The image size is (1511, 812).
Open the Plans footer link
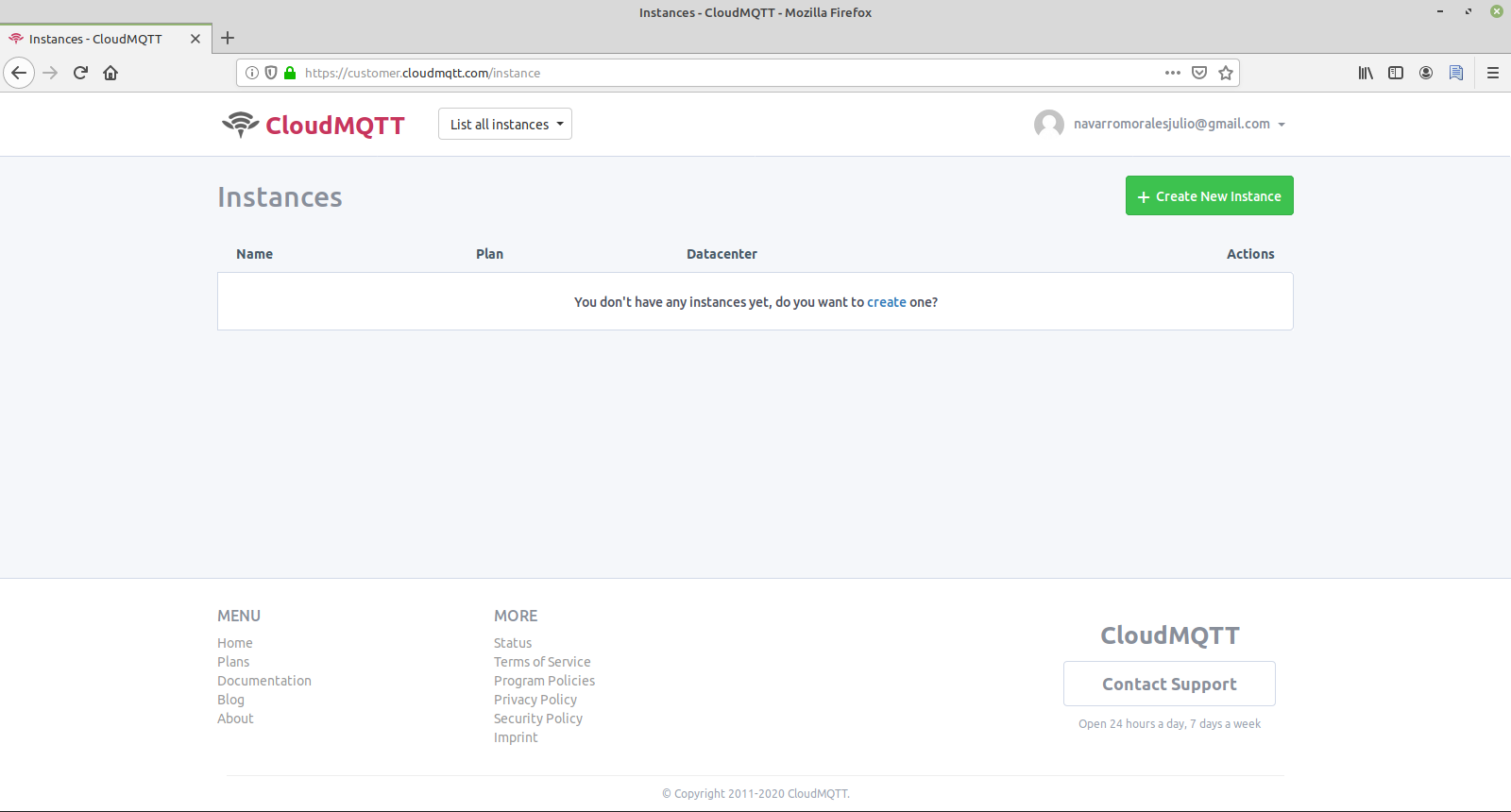(x=233, y=662)
